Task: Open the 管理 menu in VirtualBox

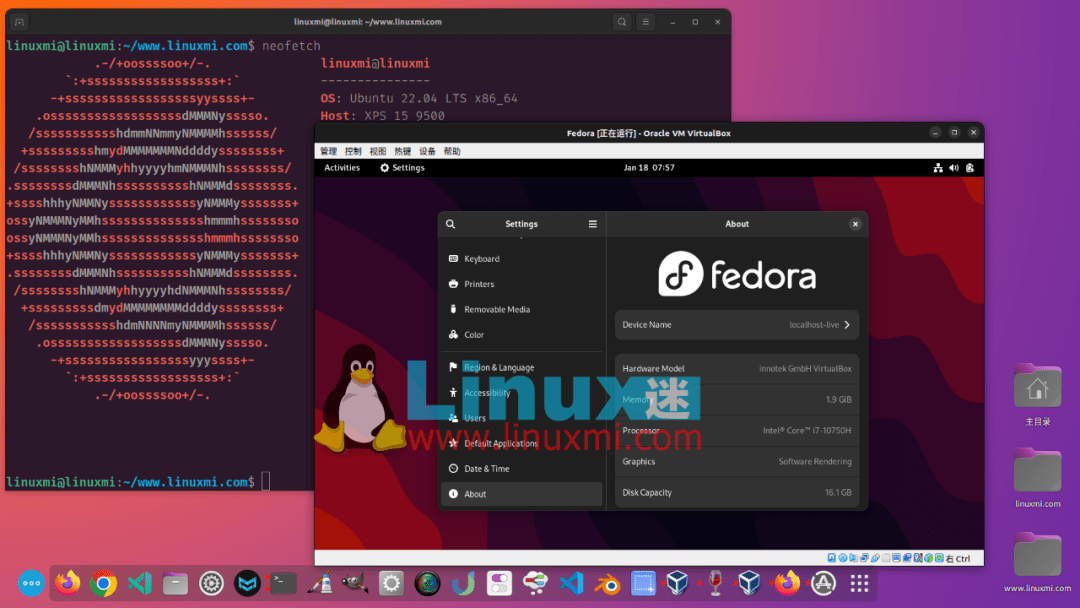Action: coord(331,152)
